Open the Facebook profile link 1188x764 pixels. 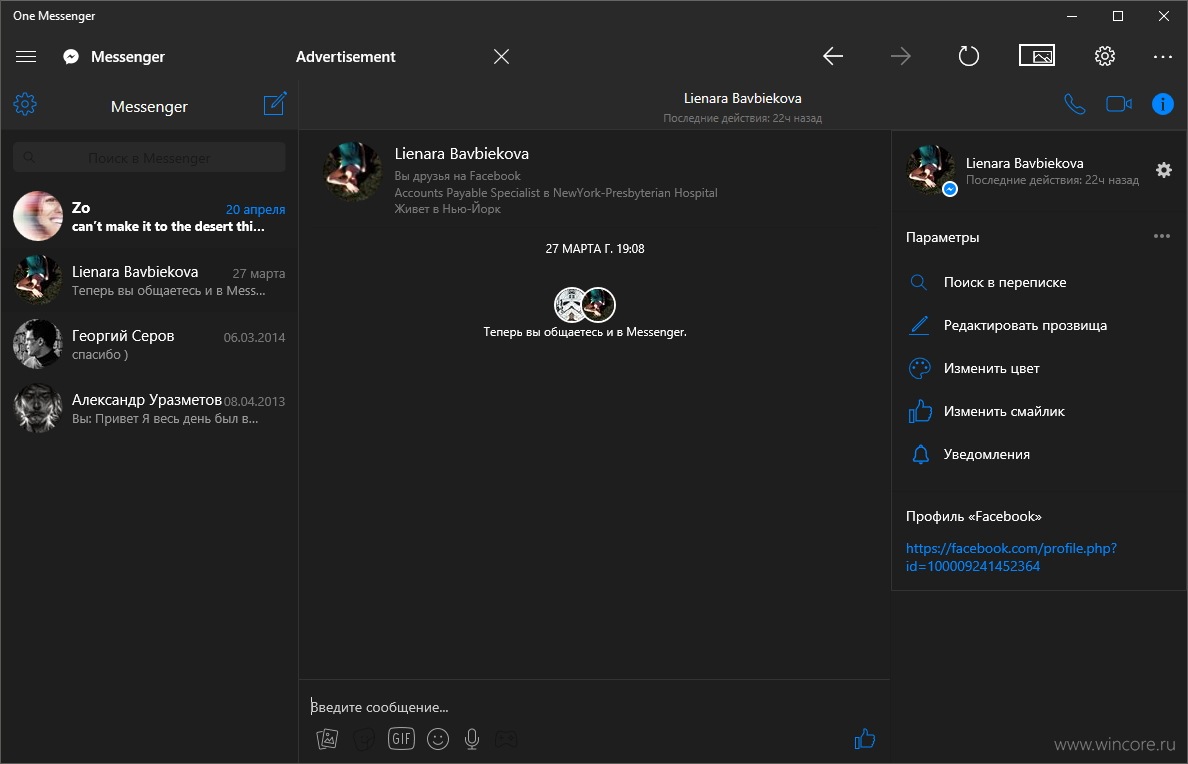point(1011,557)
